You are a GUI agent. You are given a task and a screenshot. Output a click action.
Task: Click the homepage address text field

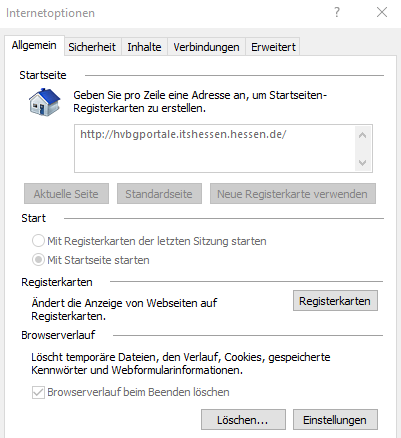pyautogui.click(x=215, y=148)
